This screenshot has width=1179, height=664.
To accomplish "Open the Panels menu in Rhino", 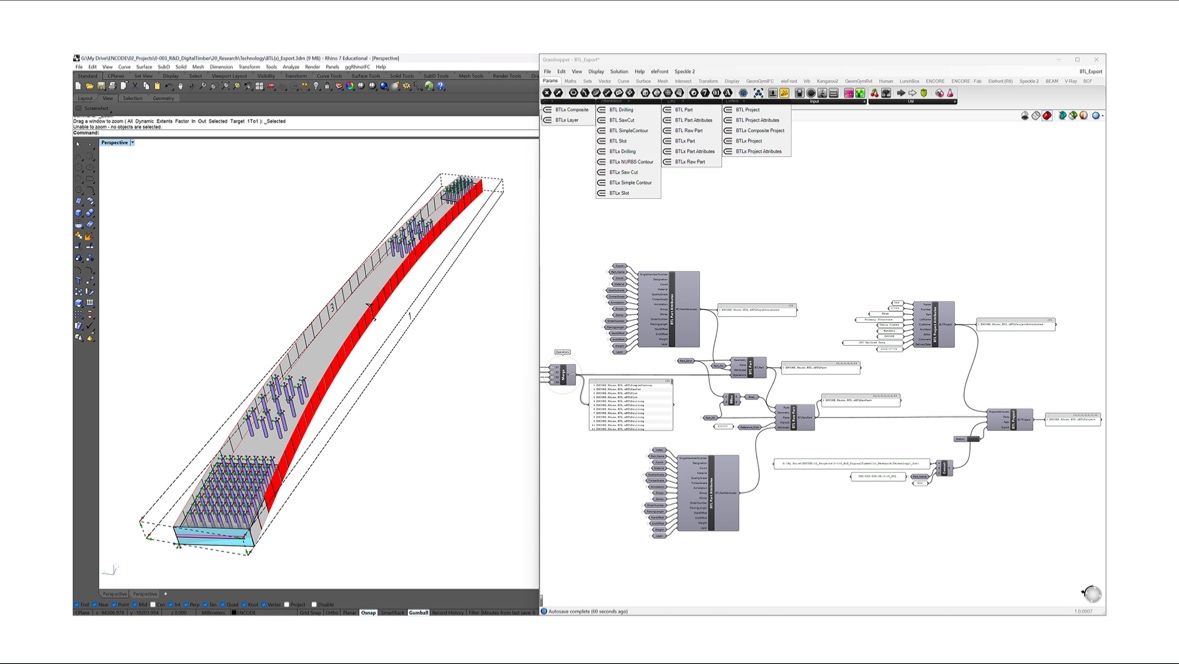I will pyautogui.click(x=332, y=67).
